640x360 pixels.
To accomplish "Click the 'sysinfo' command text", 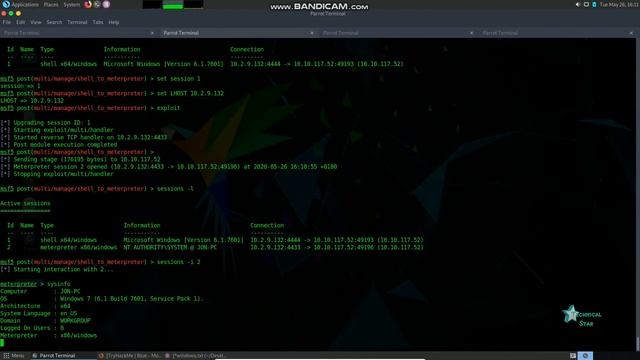I will click(58, 284).
